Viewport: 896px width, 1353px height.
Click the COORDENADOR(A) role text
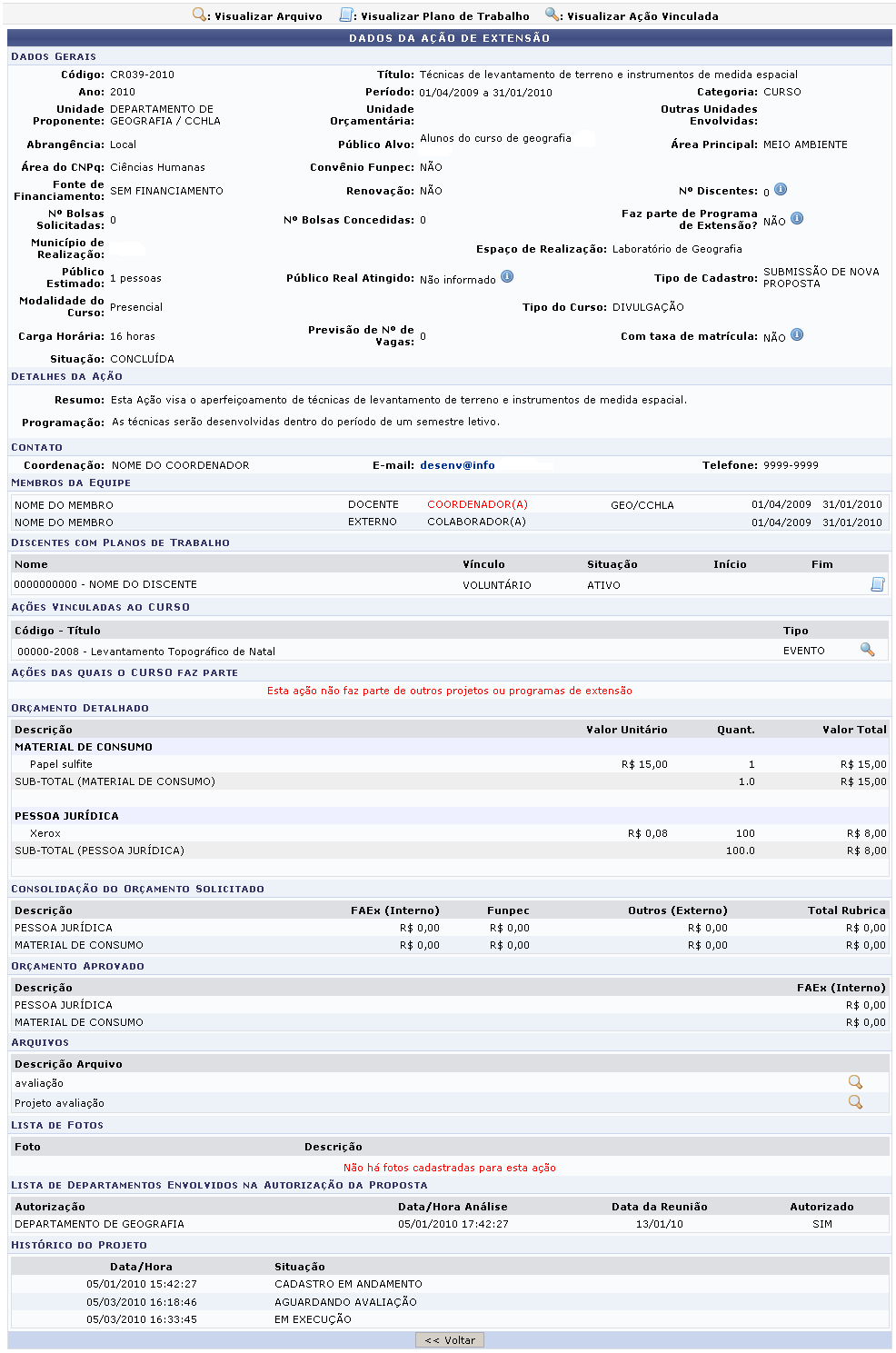[477, 504]
